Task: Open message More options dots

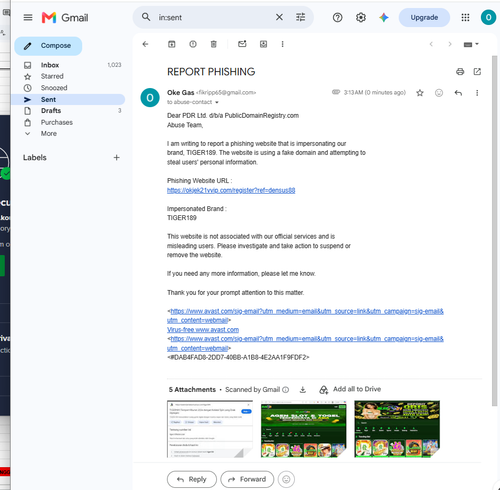Action: (477, 93)
